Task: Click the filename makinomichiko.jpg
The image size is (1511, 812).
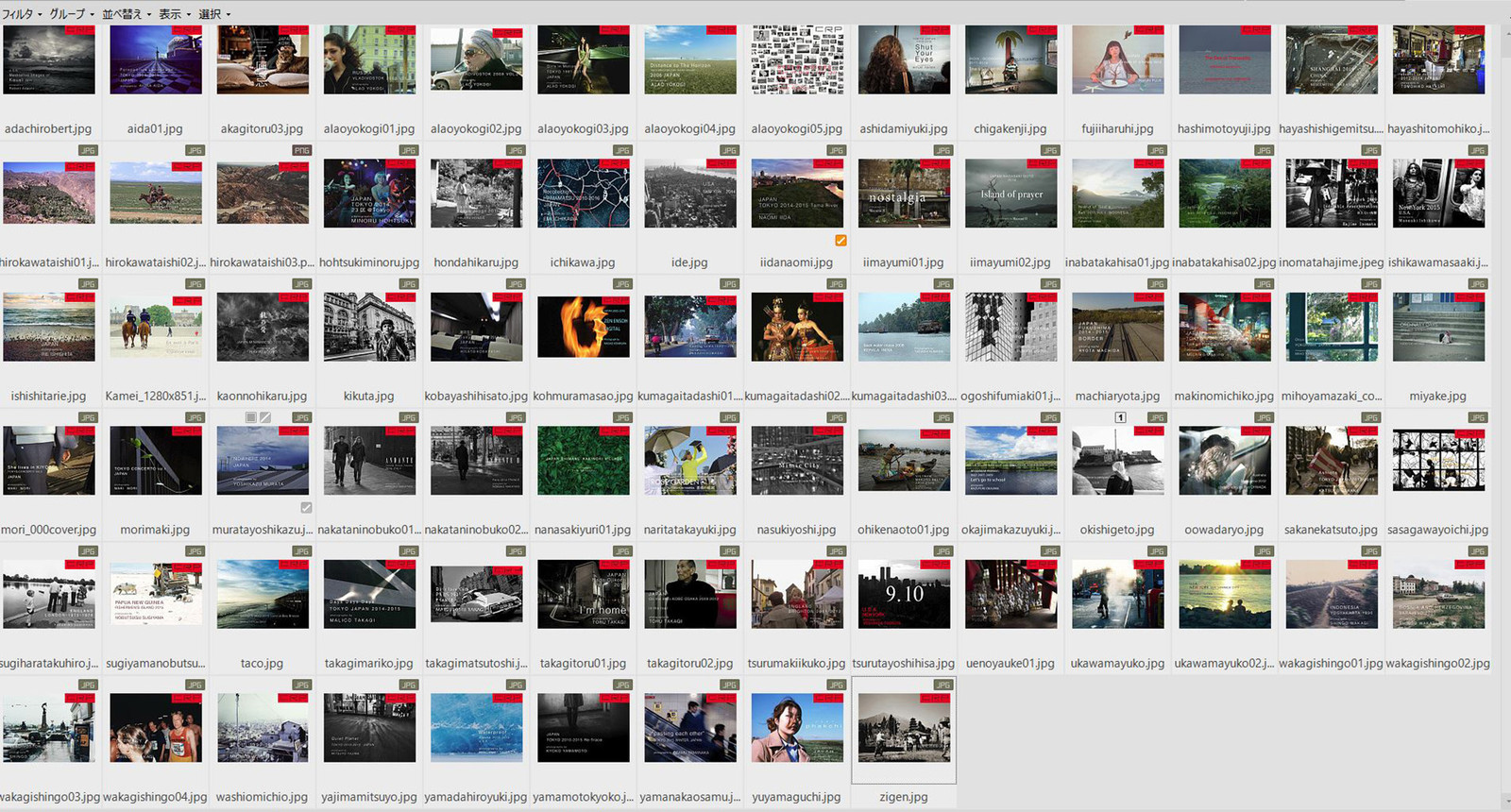Action: (x=1224, y=397)
